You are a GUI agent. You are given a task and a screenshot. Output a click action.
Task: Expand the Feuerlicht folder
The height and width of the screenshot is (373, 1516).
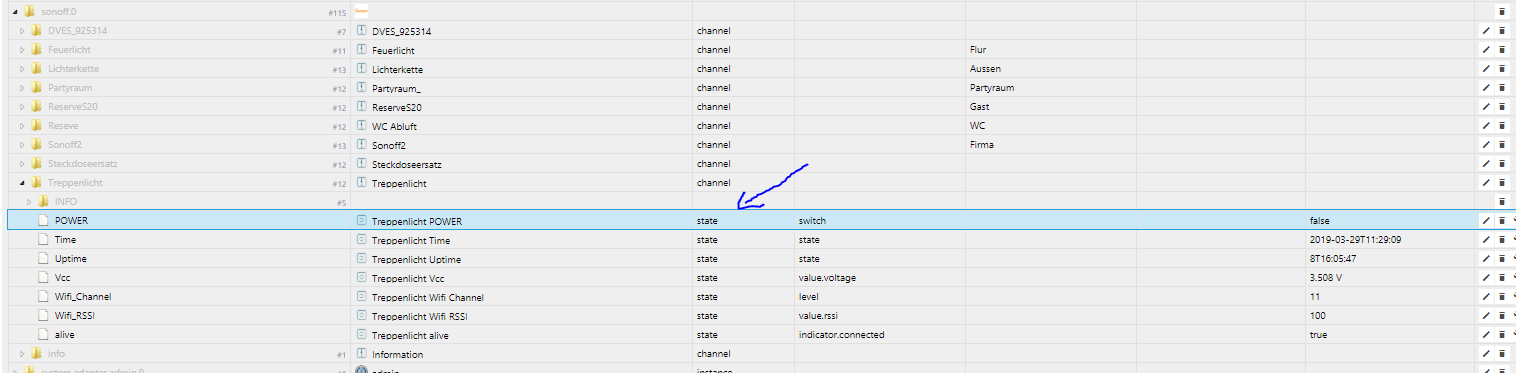[22, 50]
